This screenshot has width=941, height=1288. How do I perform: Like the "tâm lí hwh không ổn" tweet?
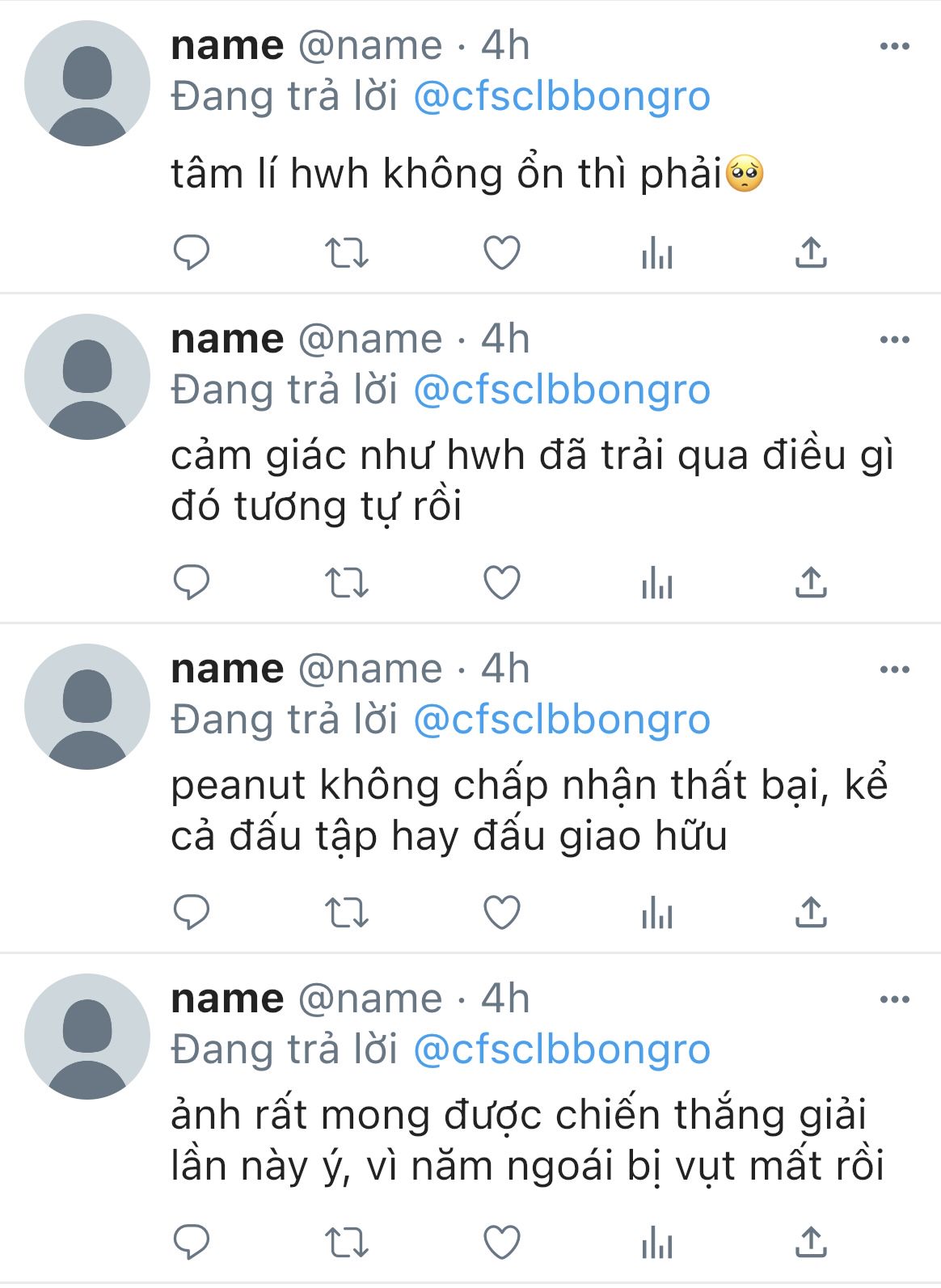(x=501, y=253)
